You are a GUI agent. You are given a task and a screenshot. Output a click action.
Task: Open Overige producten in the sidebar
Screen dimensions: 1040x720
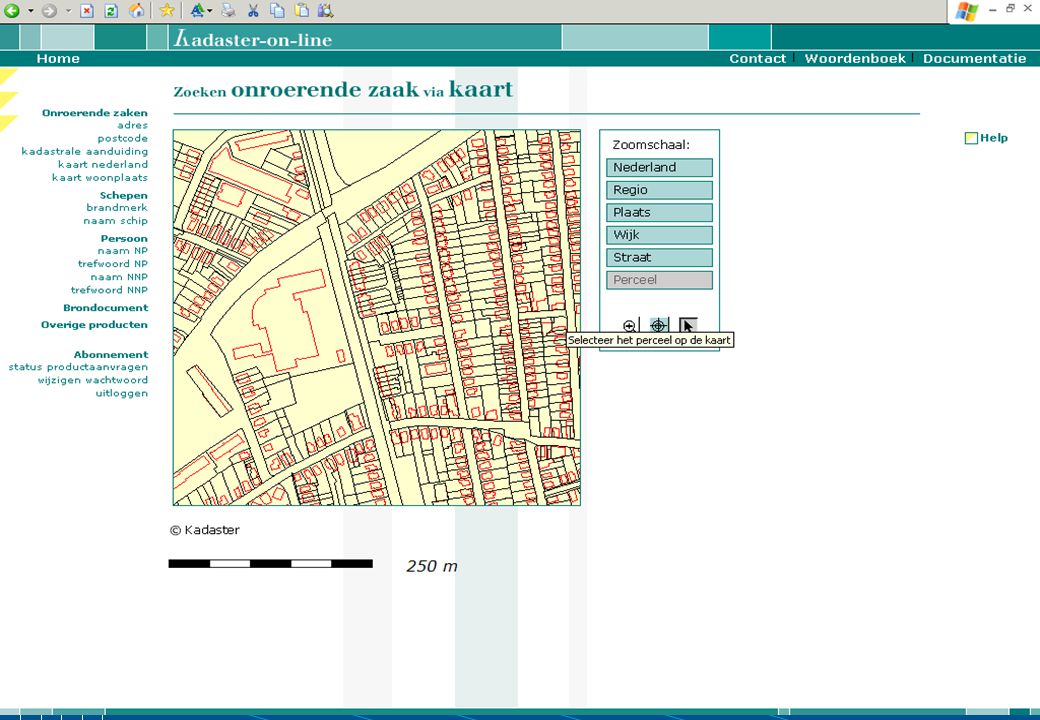point(94,325)
